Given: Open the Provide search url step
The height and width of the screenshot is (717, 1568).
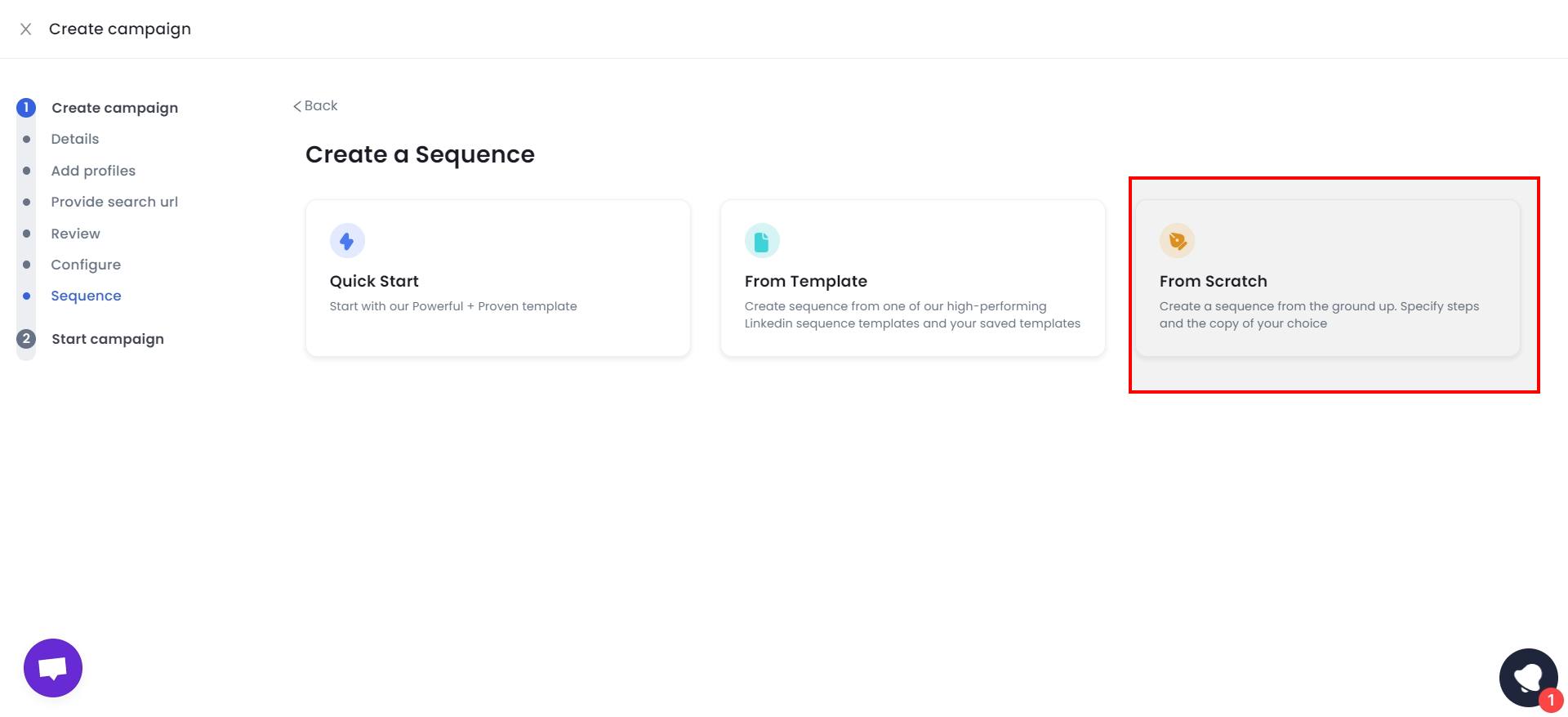Looking at the screenshot, I should pyautogui.click(x=114, y=202).
